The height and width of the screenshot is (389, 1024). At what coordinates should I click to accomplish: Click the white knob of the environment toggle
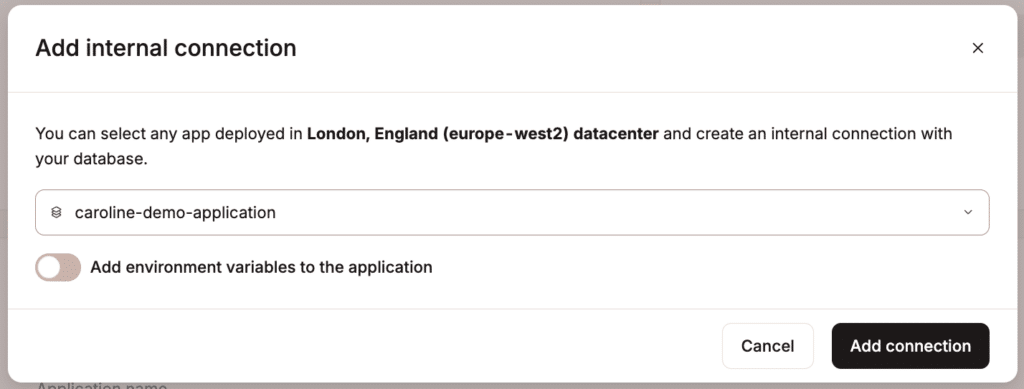pyautogui.click(x=49, y=267)
